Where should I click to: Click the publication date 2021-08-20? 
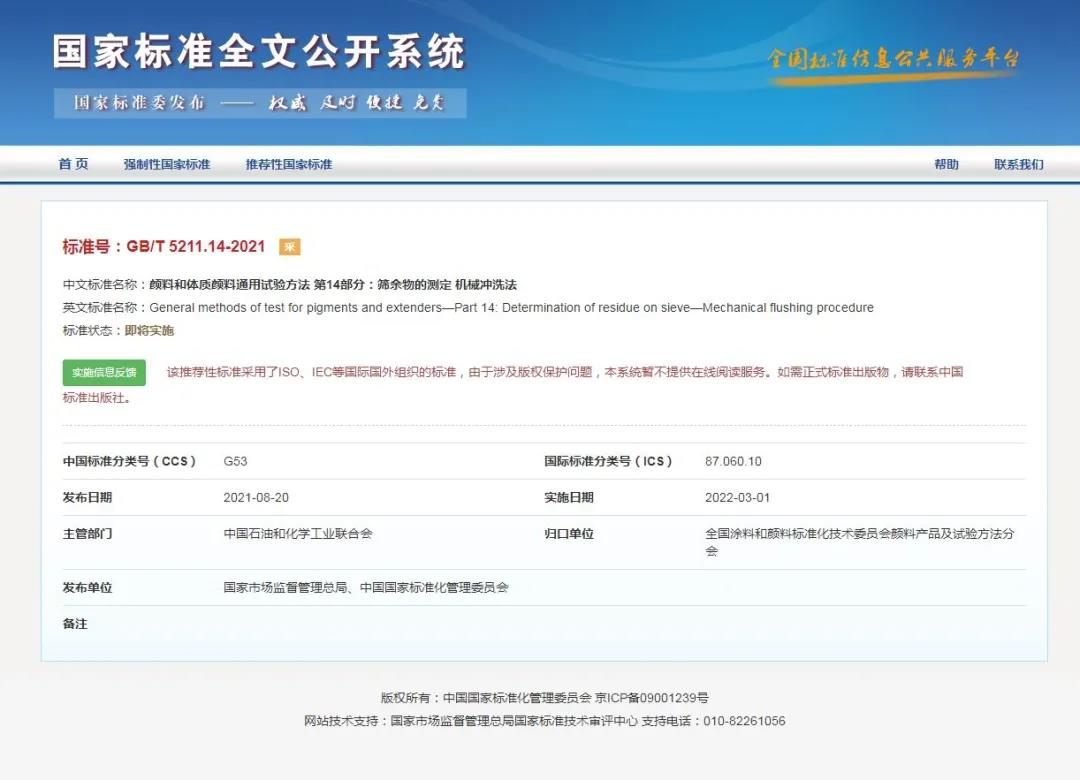pyautogui.click(x=256, y=498)
